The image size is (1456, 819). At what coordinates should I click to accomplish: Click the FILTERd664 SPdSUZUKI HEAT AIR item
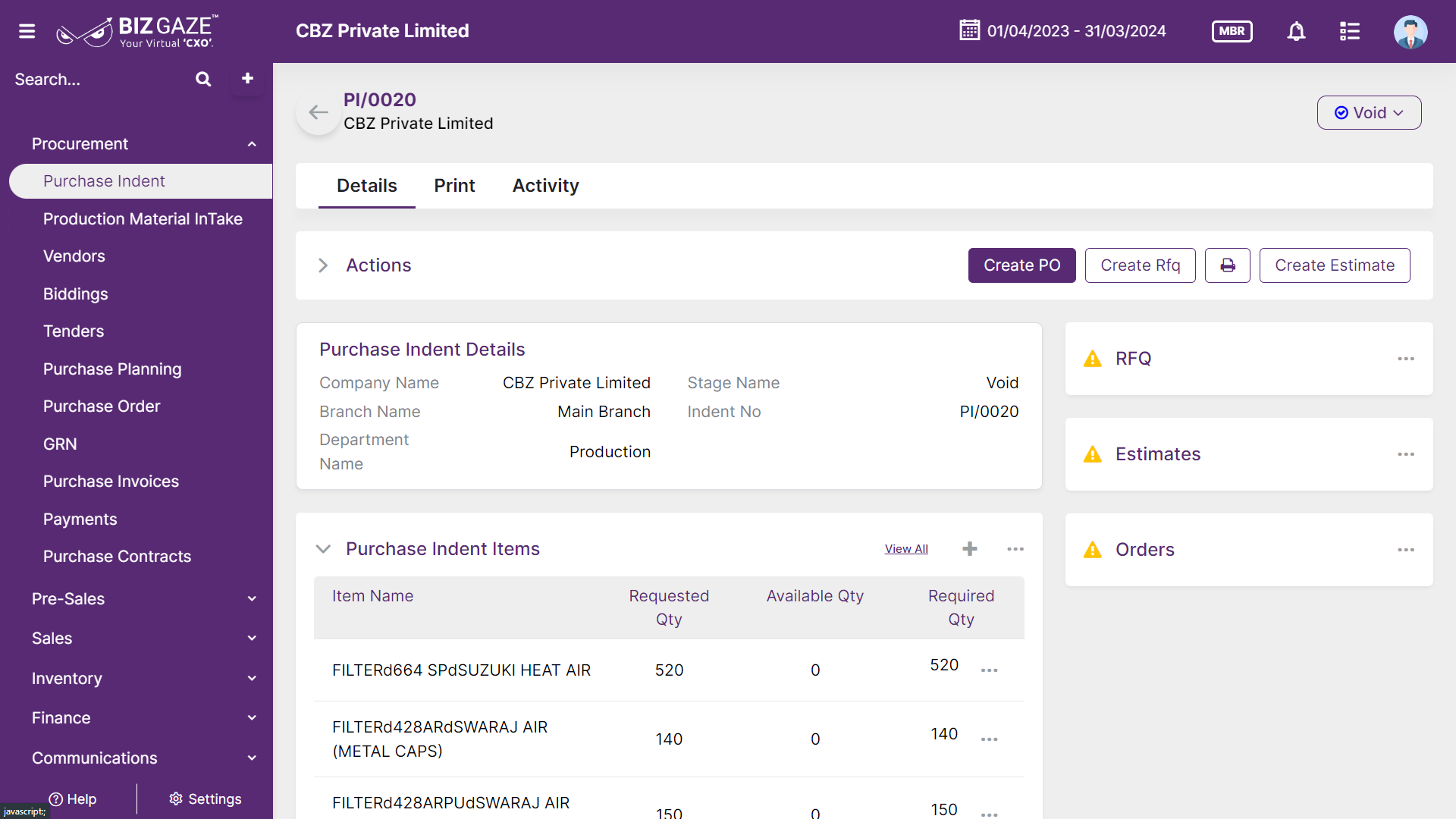point(461,670)
